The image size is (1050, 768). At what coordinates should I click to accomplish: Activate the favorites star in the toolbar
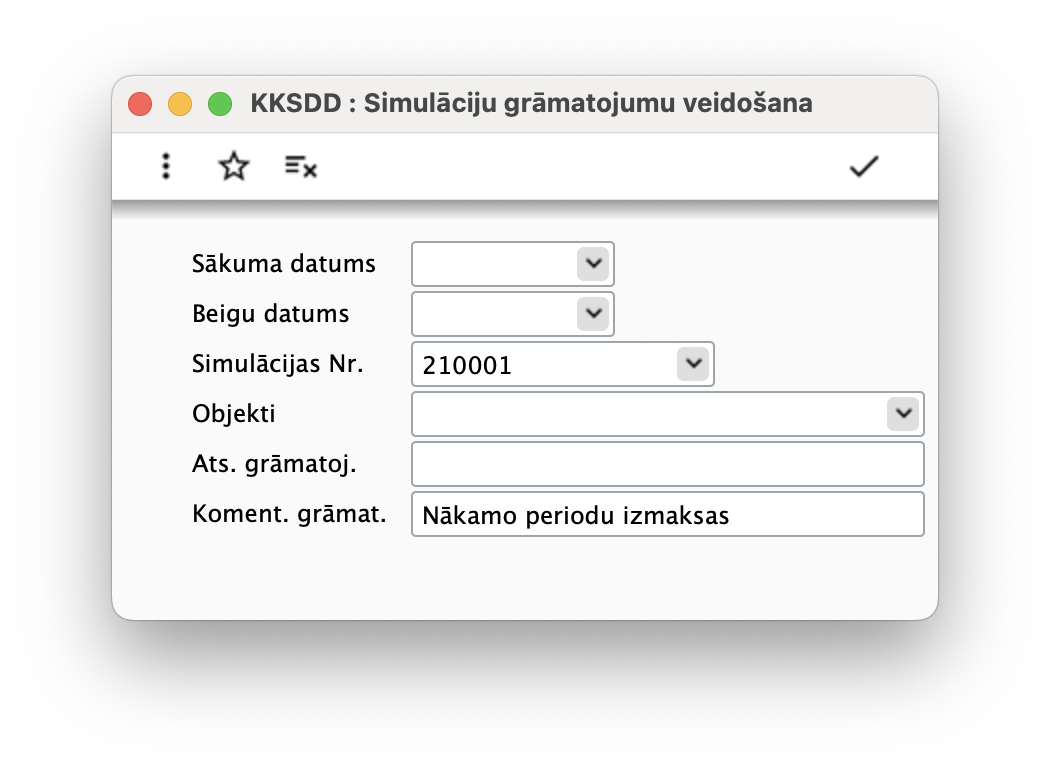[x=233, y=166]
